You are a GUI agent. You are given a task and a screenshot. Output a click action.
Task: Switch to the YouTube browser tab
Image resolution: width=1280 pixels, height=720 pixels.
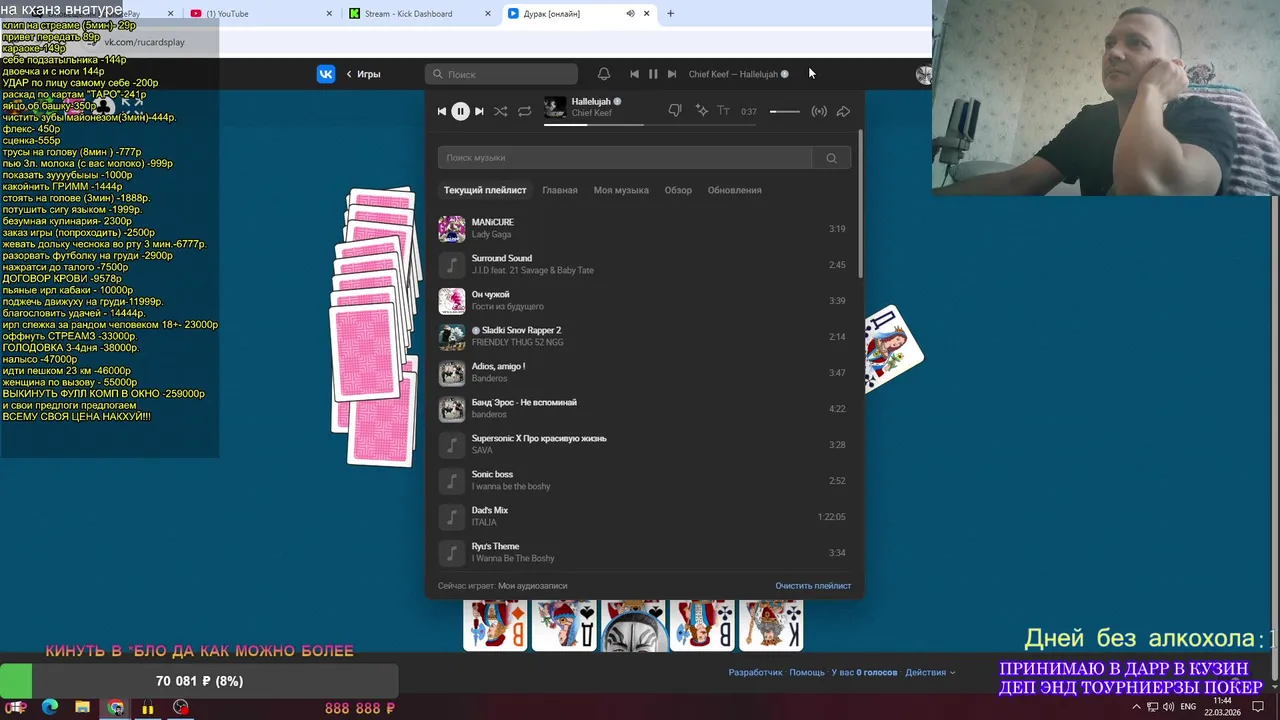[x=260, y=14]
